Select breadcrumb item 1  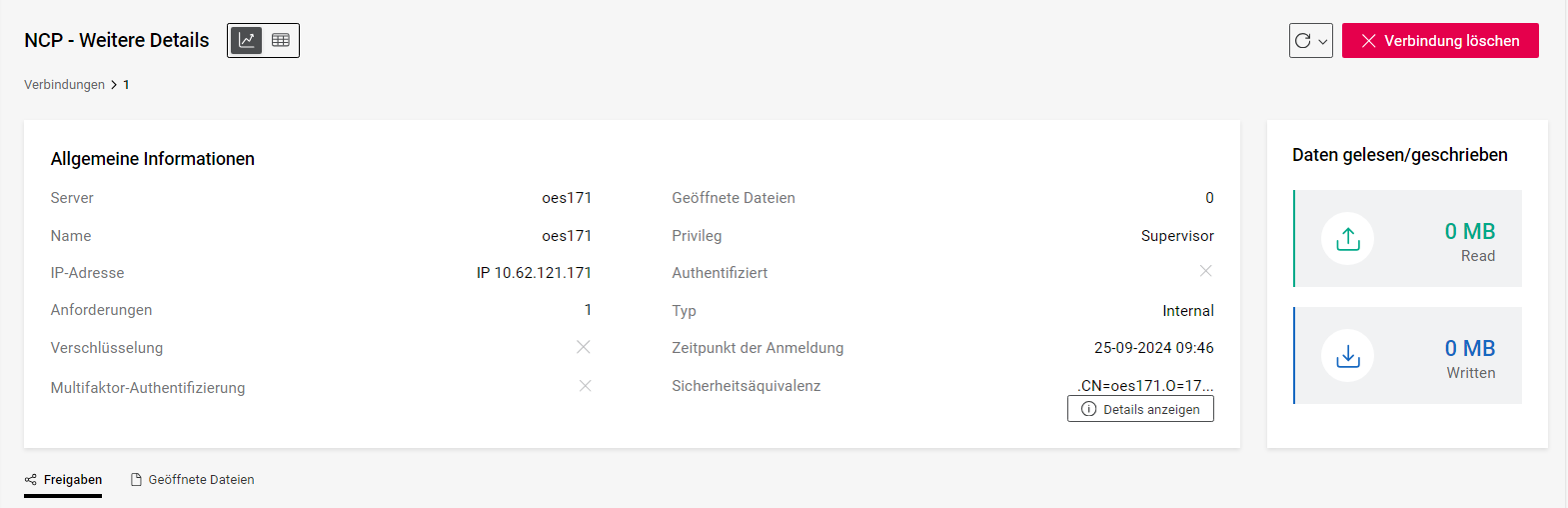tap(126, 85)
